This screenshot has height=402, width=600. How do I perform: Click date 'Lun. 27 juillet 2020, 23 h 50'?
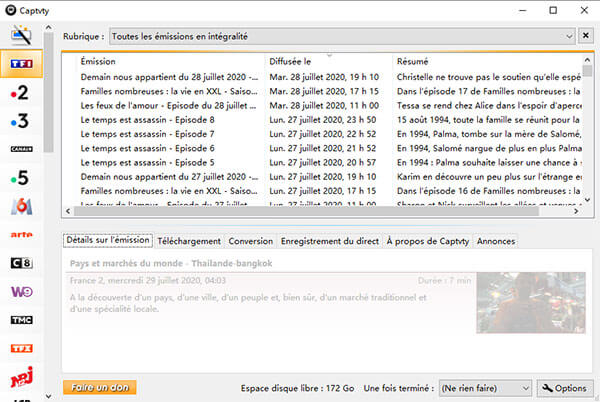[323, 120]
